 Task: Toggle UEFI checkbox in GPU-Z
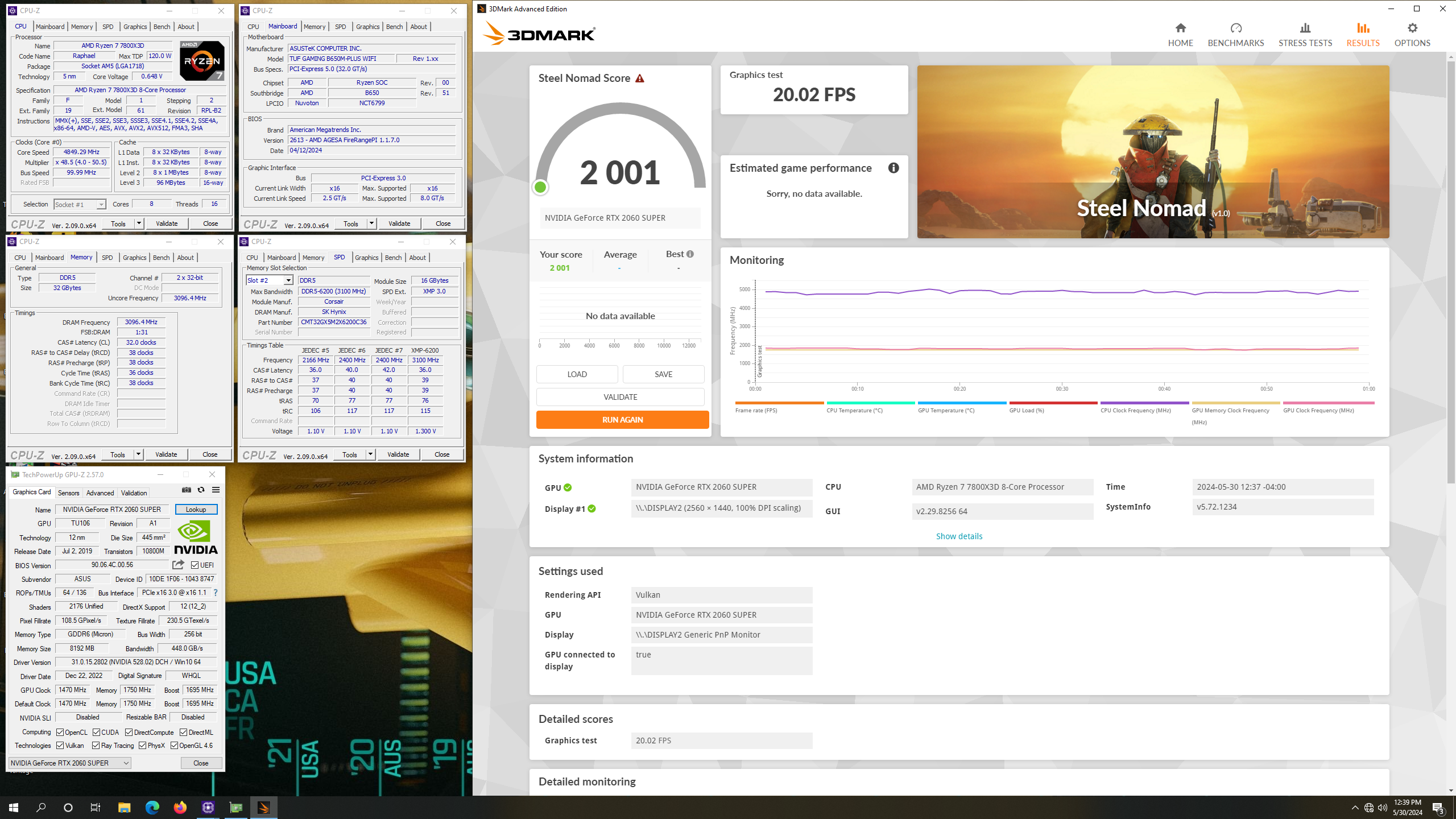click(195, 565)
